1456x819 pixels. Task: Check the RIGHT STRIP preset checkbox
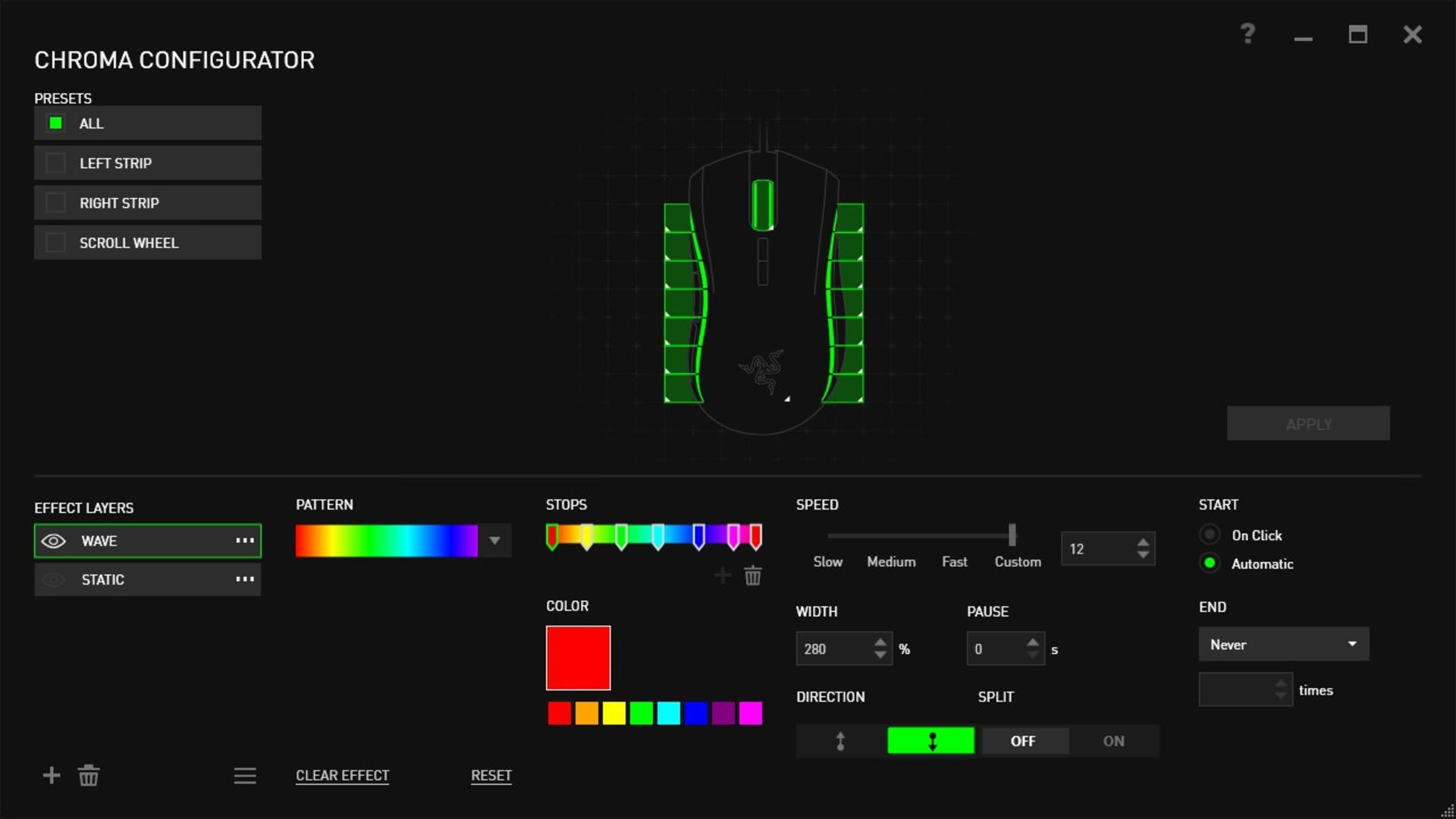pos(55,202)
